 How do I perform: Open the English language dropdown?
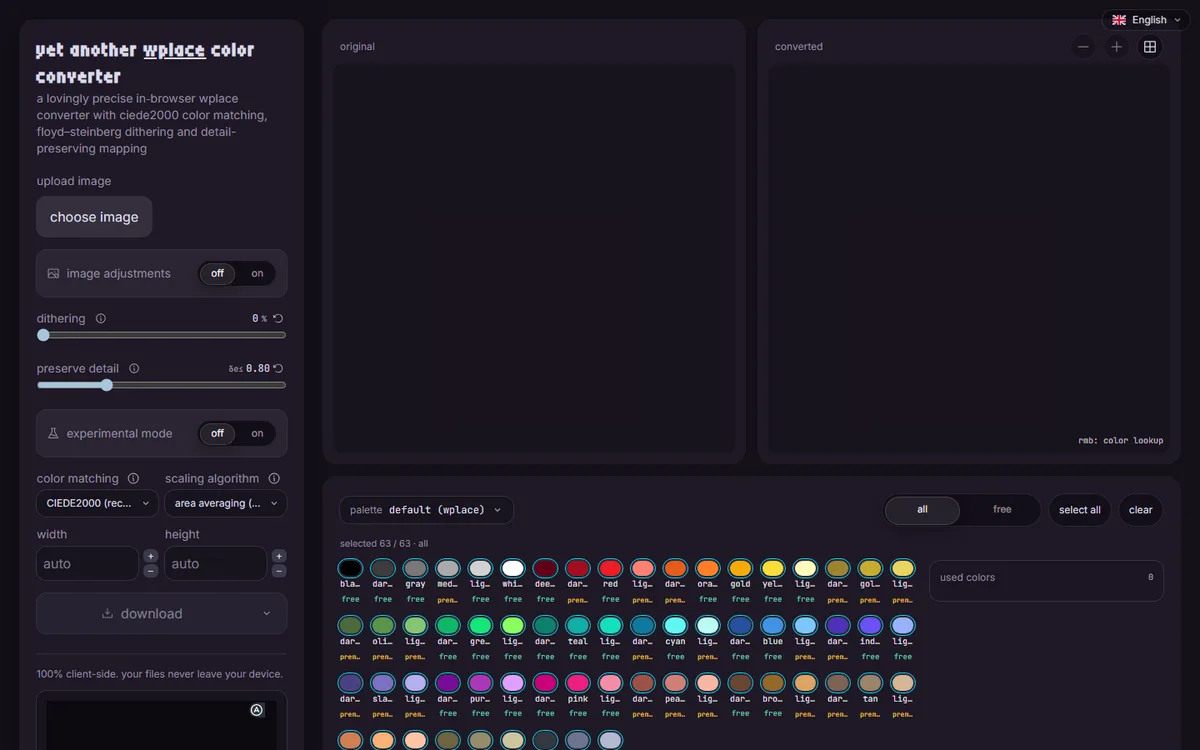[1147, 20]
